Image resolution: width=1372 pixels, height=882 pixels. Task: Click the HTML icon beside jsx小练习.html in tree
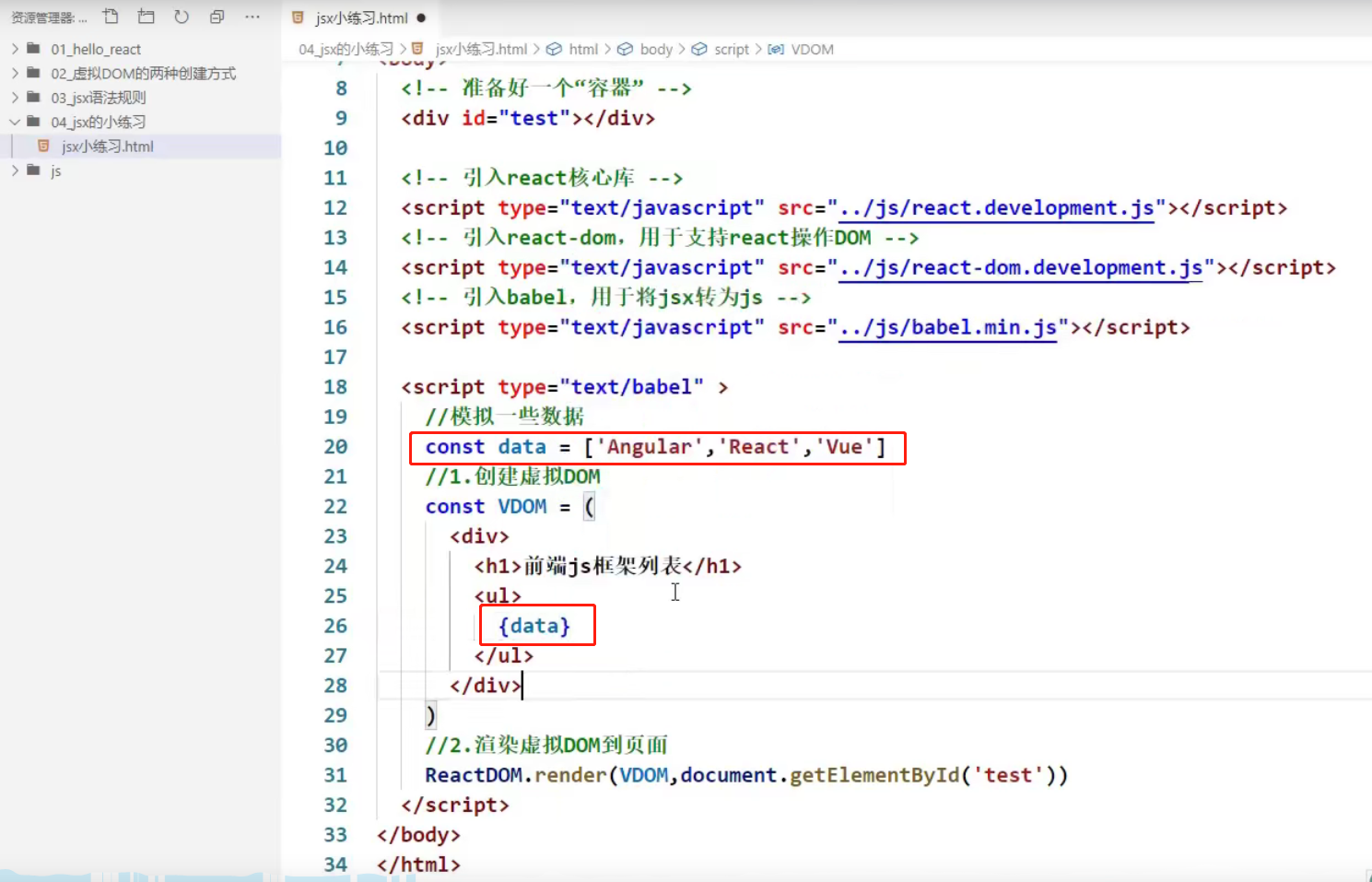click(43, 146)
